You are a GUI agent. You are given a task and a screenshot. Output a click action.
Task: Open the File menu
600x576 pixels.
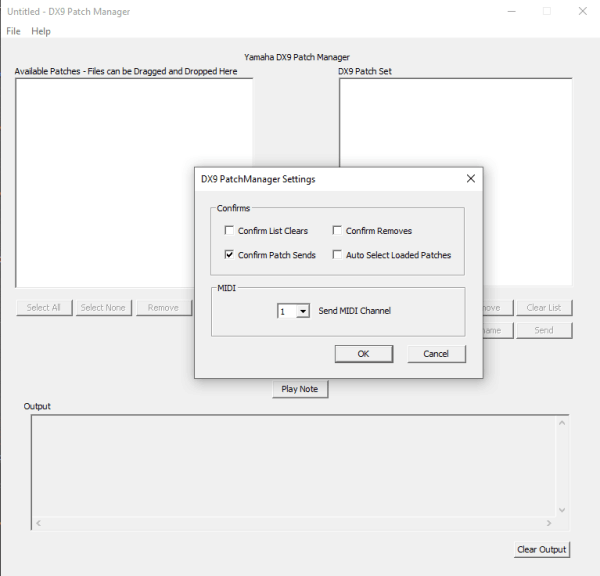13,31
